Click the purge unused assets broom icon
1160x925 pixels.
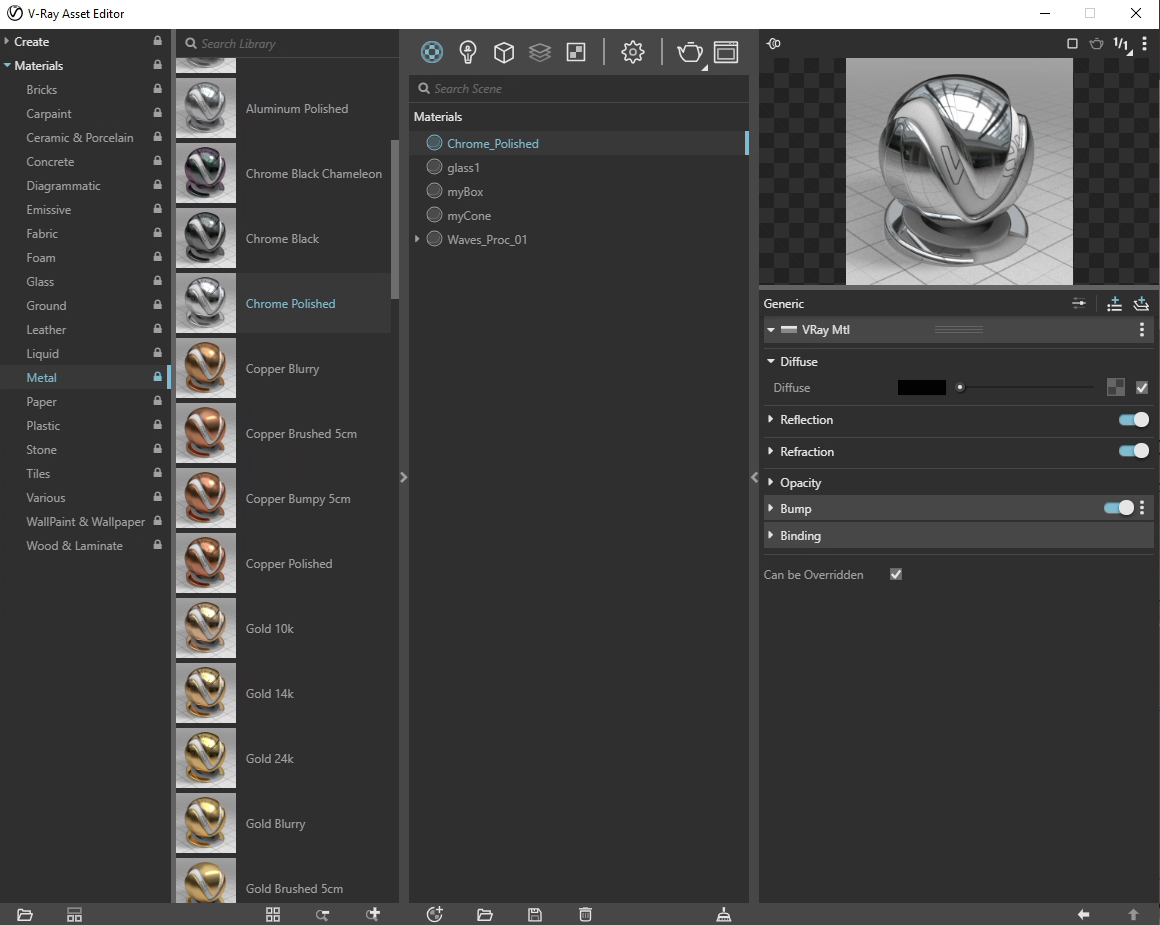pos(724,915)
